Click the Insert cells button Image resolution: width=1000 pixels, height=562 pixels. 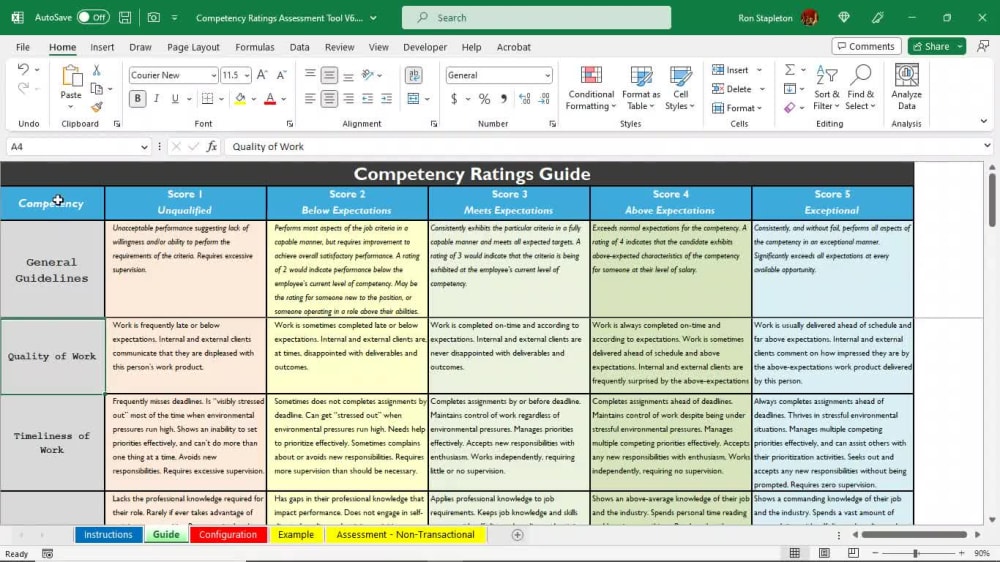click(x=731, y=70)
